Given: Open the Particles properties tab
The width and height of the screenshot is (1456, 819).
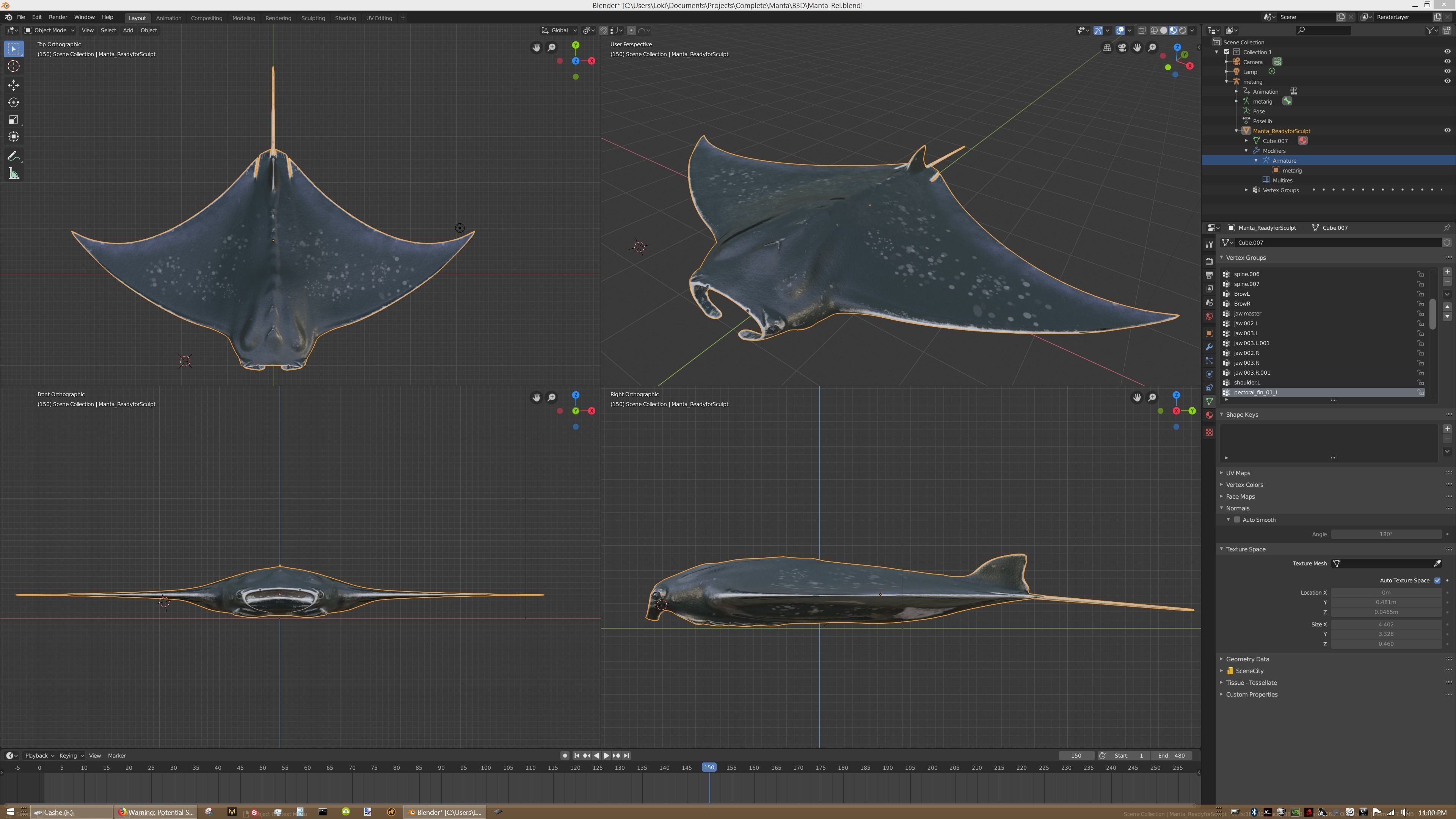Looking at the screenshot, I should pos(1209,361).
